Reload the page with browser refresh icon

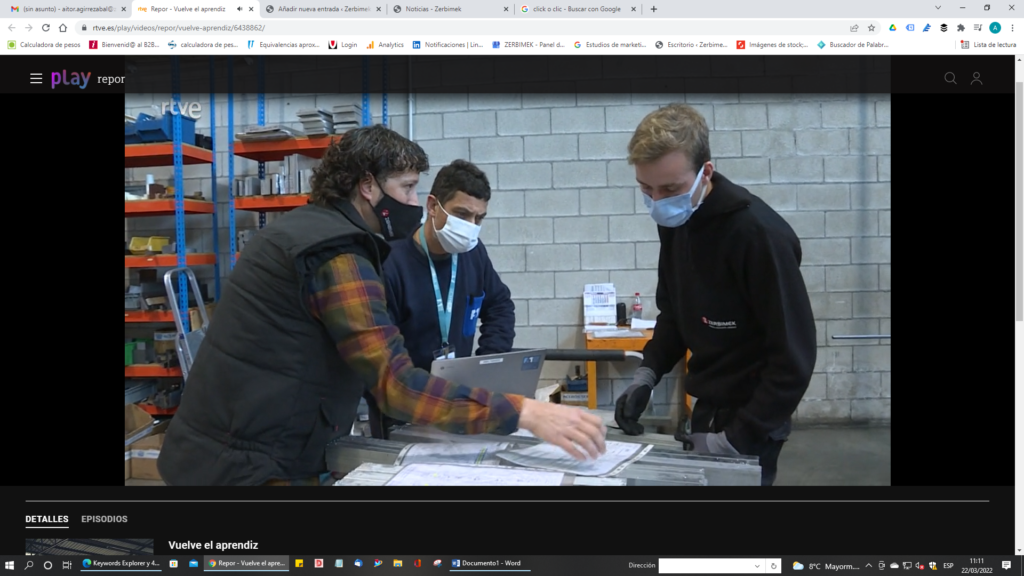click(46, 28)
